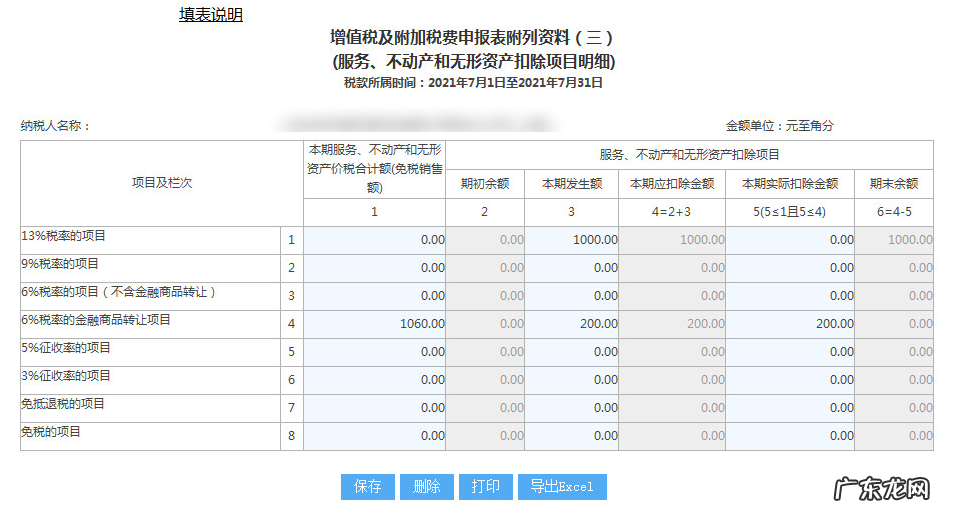Select 6%税率的金融商品转让项目 label
The width and height of the screenshot is (968, 518).
[96, 320]
